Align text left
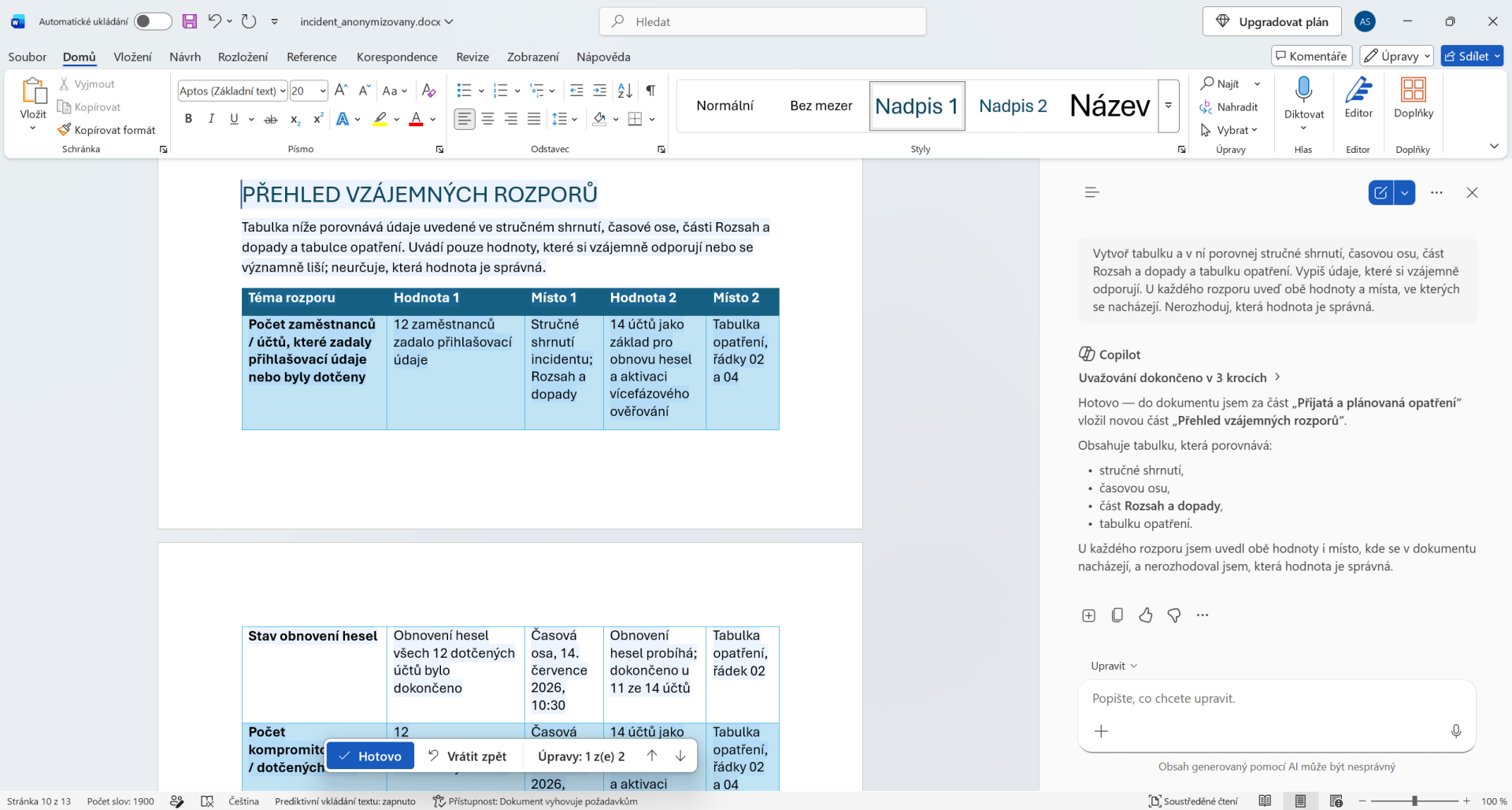 (465, 119)
